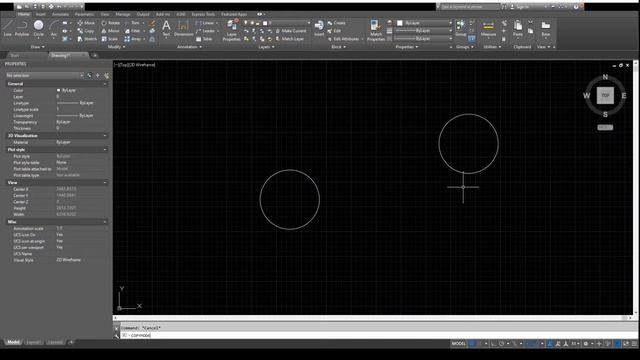Activate the Array command

click(x=133, y=39)
